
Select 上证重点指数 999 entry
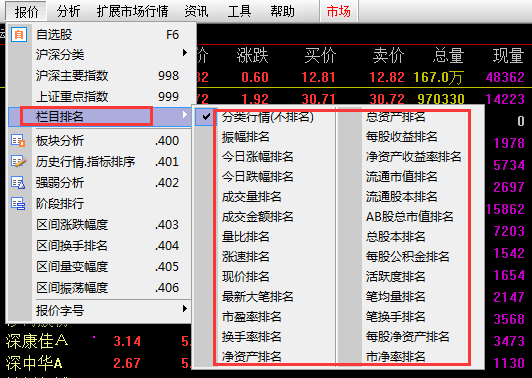pos(101,96)
